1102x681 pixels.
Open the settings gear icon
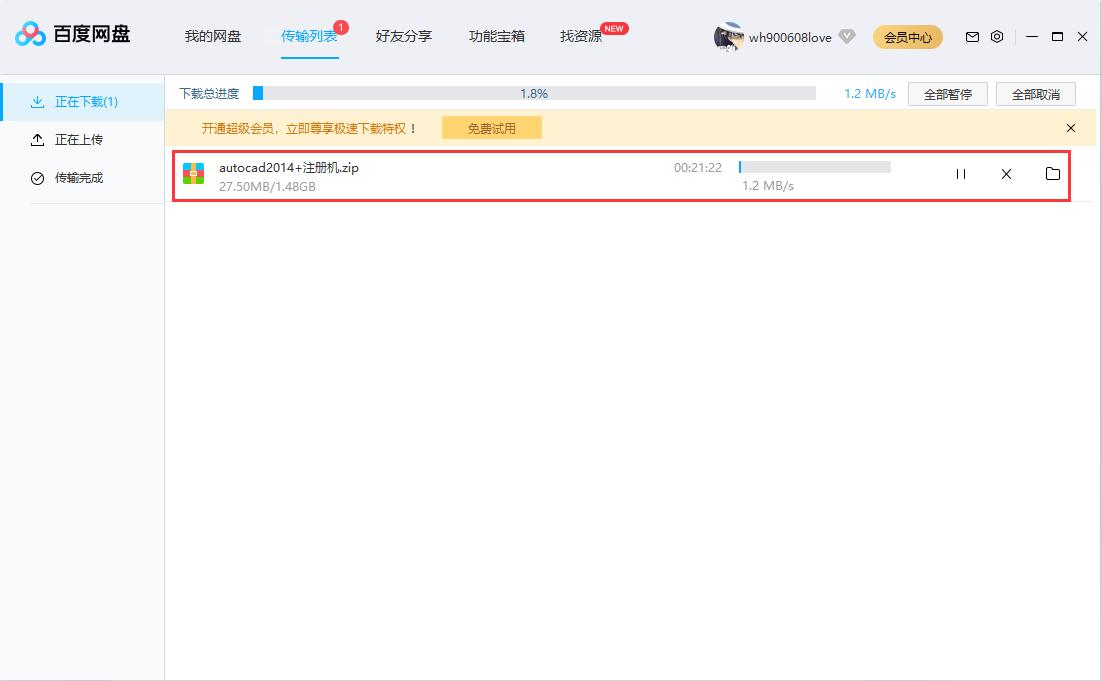[x=996, y=36]
